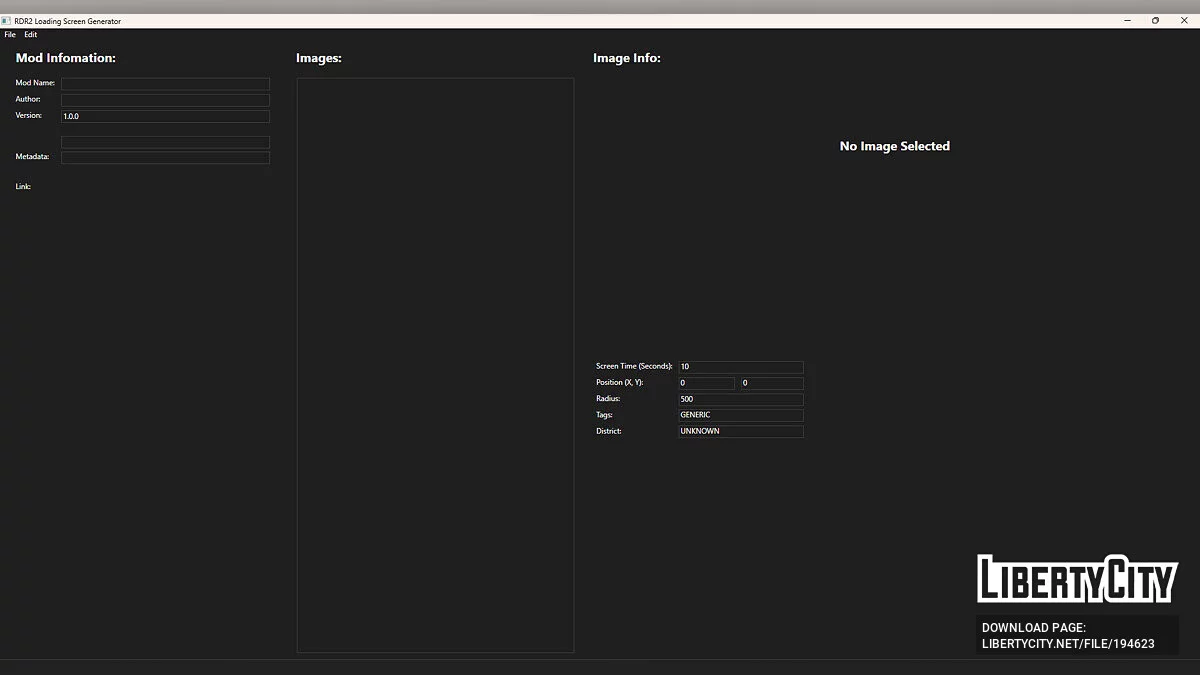Image resolution: width=1200 pixels, height=675 pixels.
Task: Focus the Metadata input field
Action: click(x=165, y=158)
